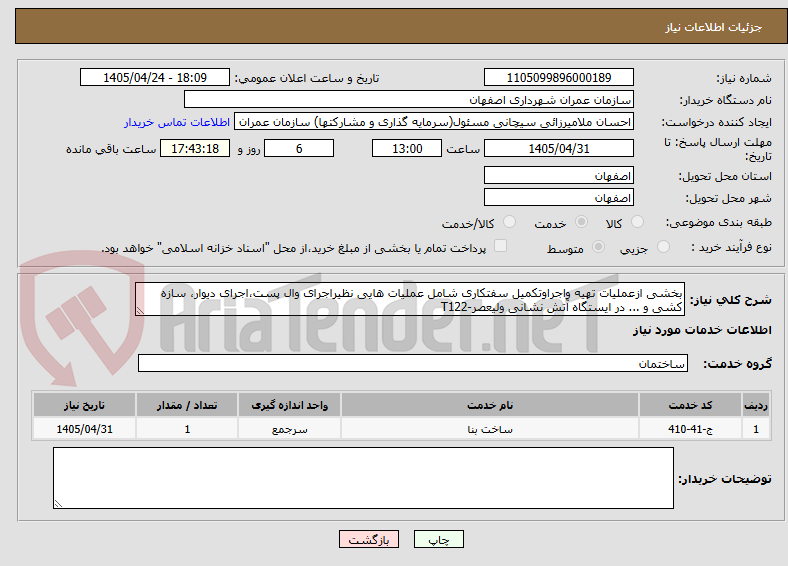This screenshot has width=788, height=566.
Task: Select the جزیی purchase type radio
Action: (663, 246)
